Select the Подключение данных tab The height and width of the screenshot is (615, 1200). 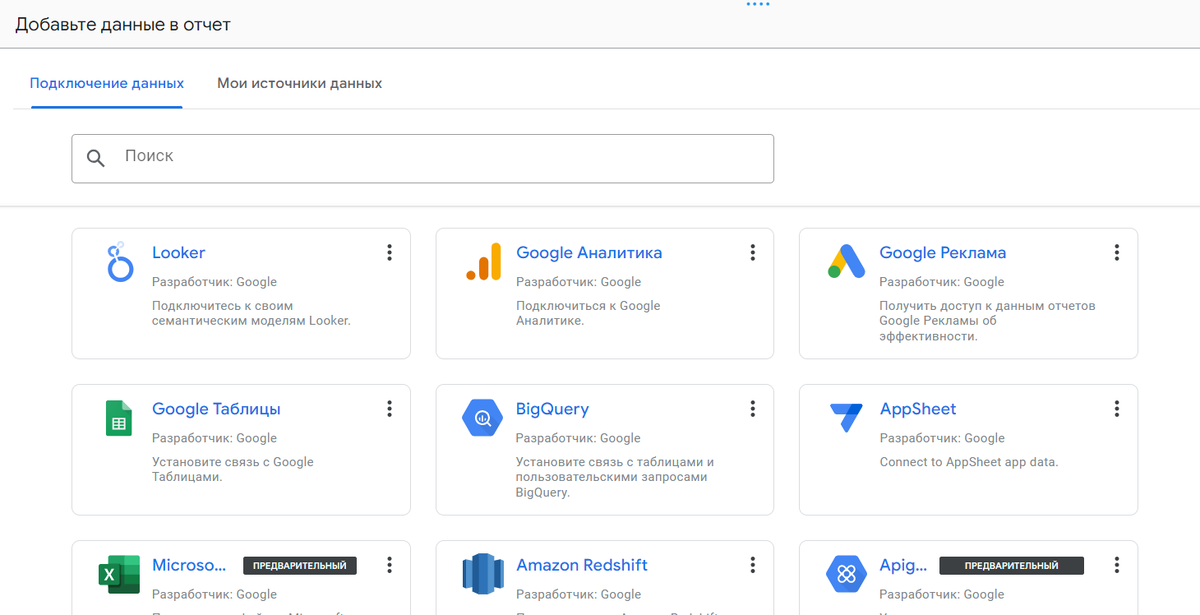pos(107,83)
